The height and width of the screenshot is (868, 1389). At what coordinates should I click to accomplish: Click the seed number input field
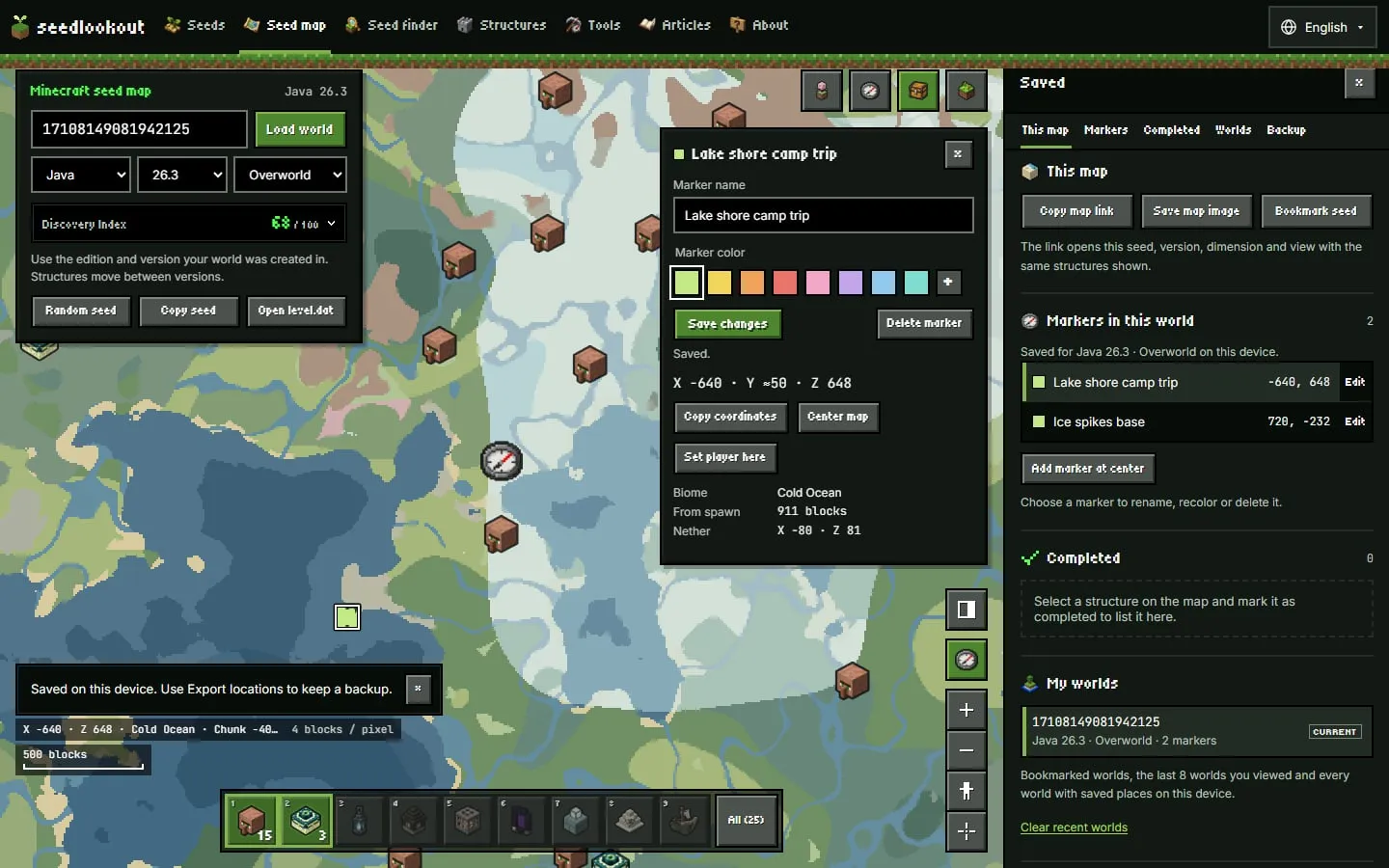coord(139,129)
